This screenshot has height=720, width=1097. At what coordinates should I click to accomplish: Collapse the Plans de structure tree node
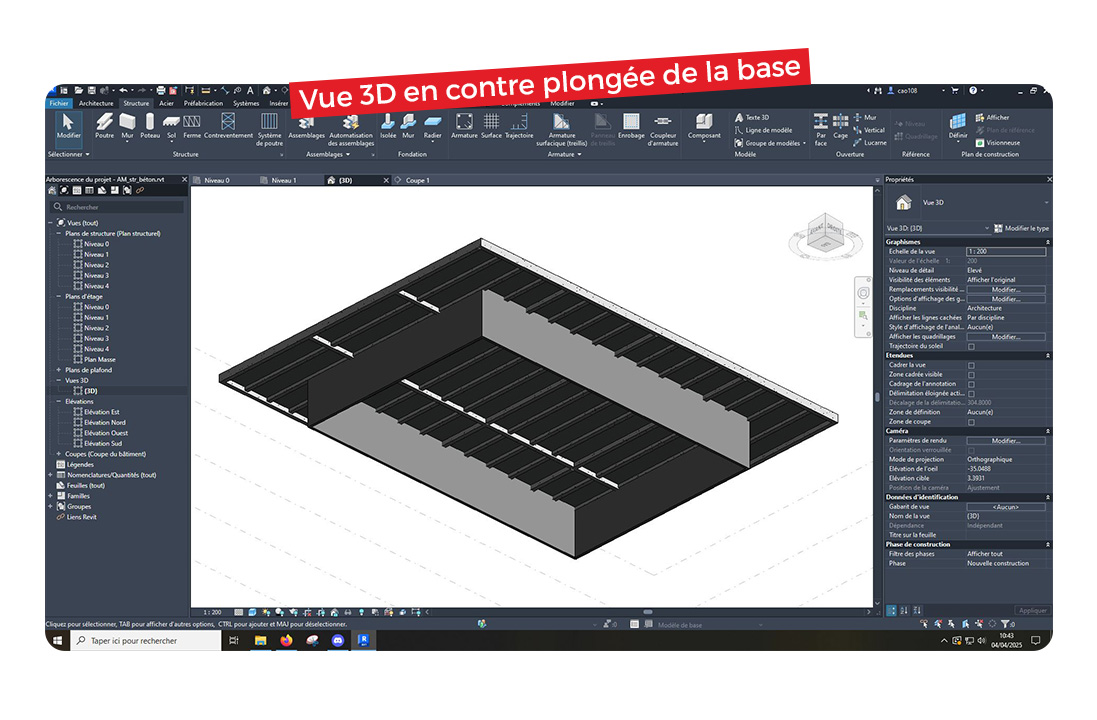point(59,234)
